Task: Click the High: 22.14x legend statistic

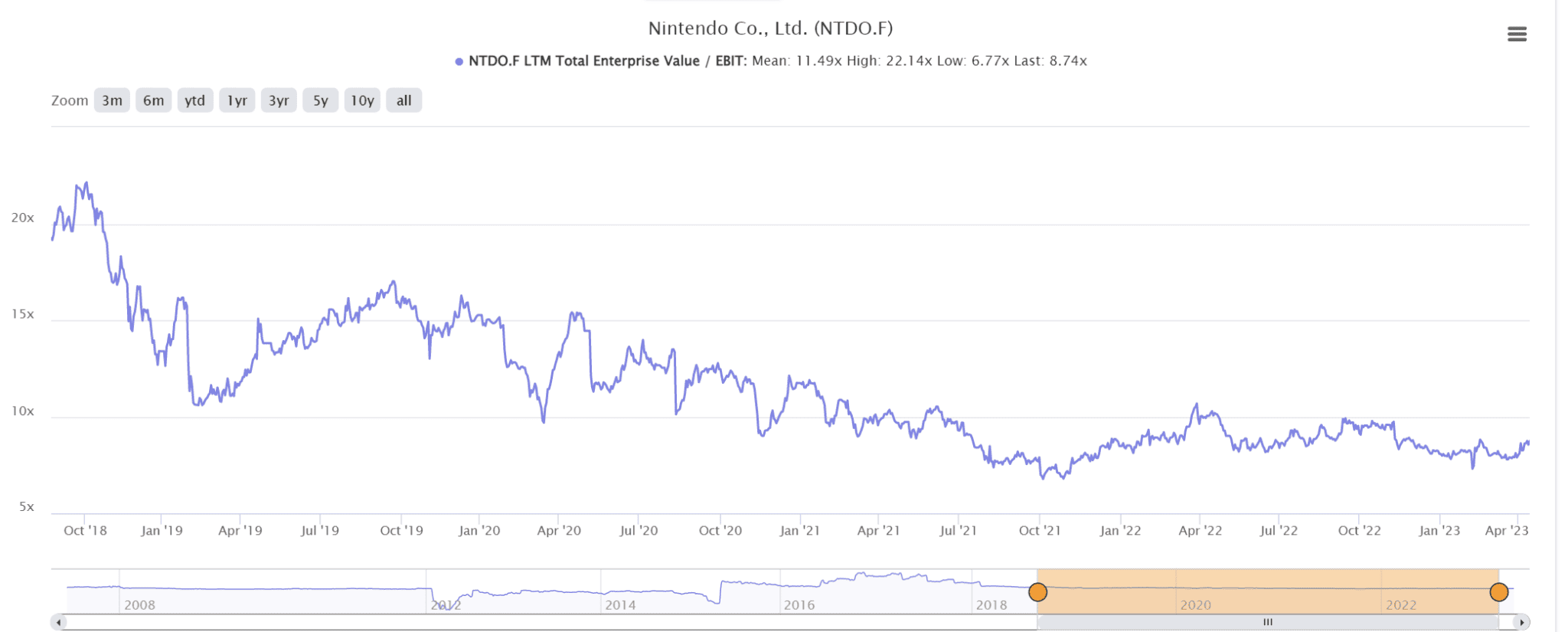Action: [x=890, y=61]
